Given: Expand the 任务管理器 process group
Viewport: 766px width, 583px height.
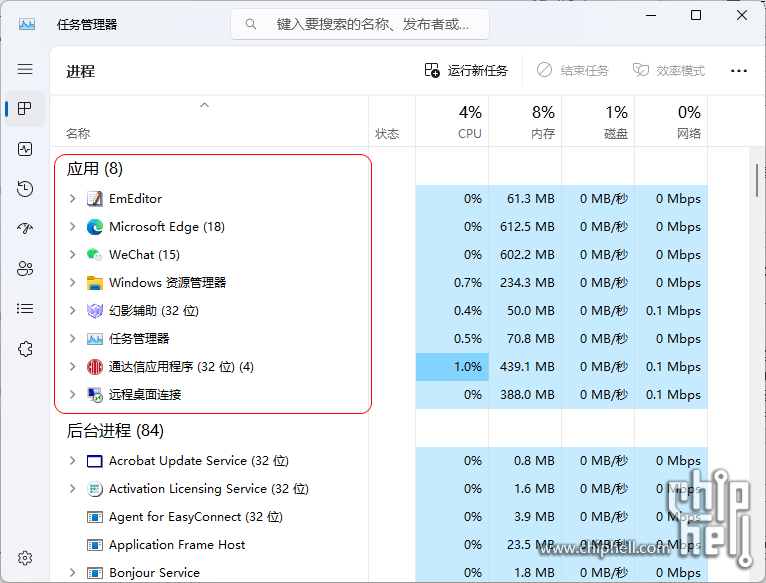Looking at the screenshot, I should [72, 338].
